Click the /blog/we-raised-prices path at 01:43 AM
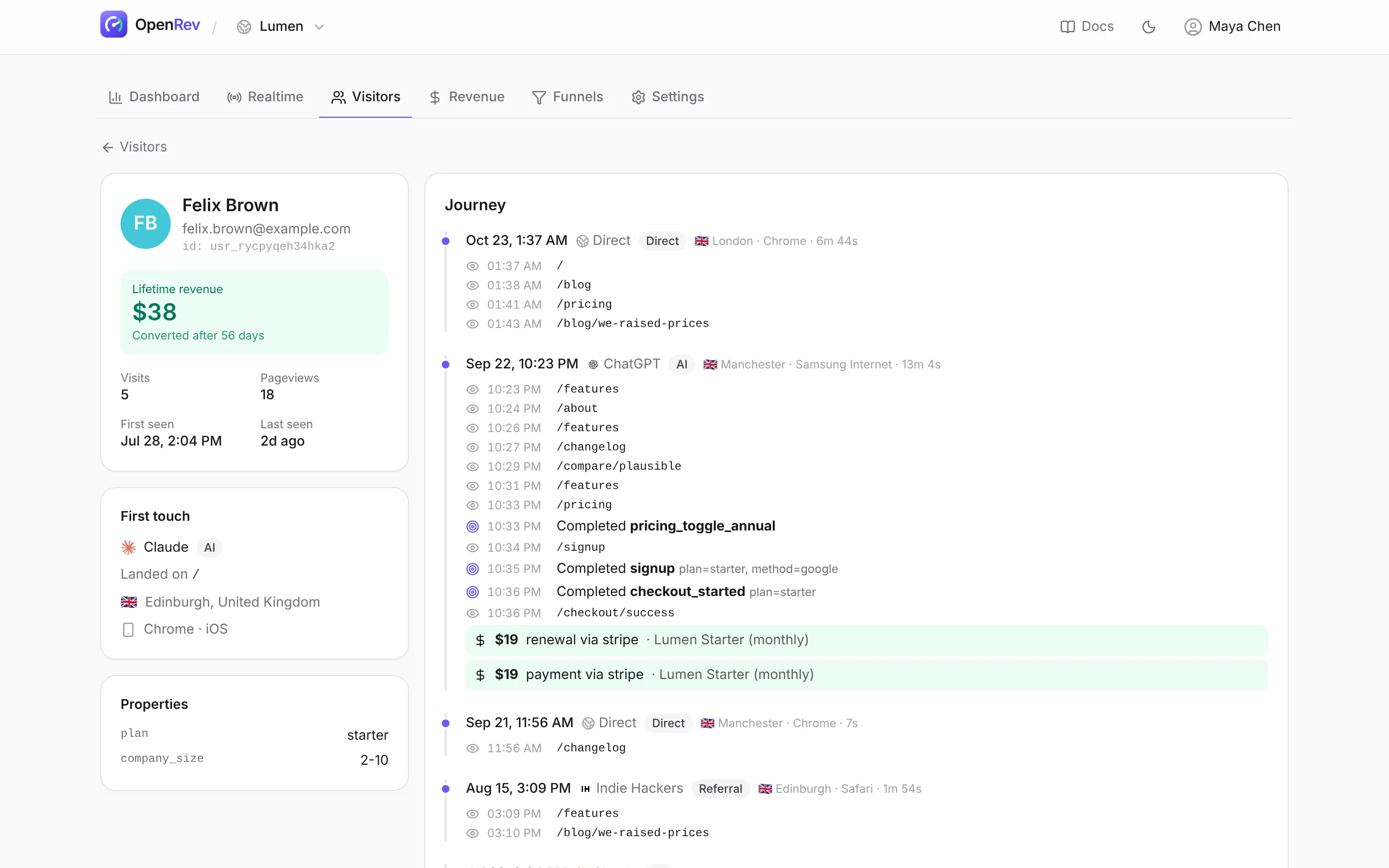 632,324
